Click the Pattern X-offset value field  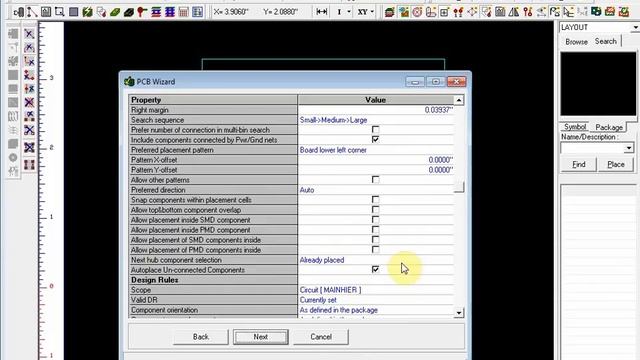376,160
